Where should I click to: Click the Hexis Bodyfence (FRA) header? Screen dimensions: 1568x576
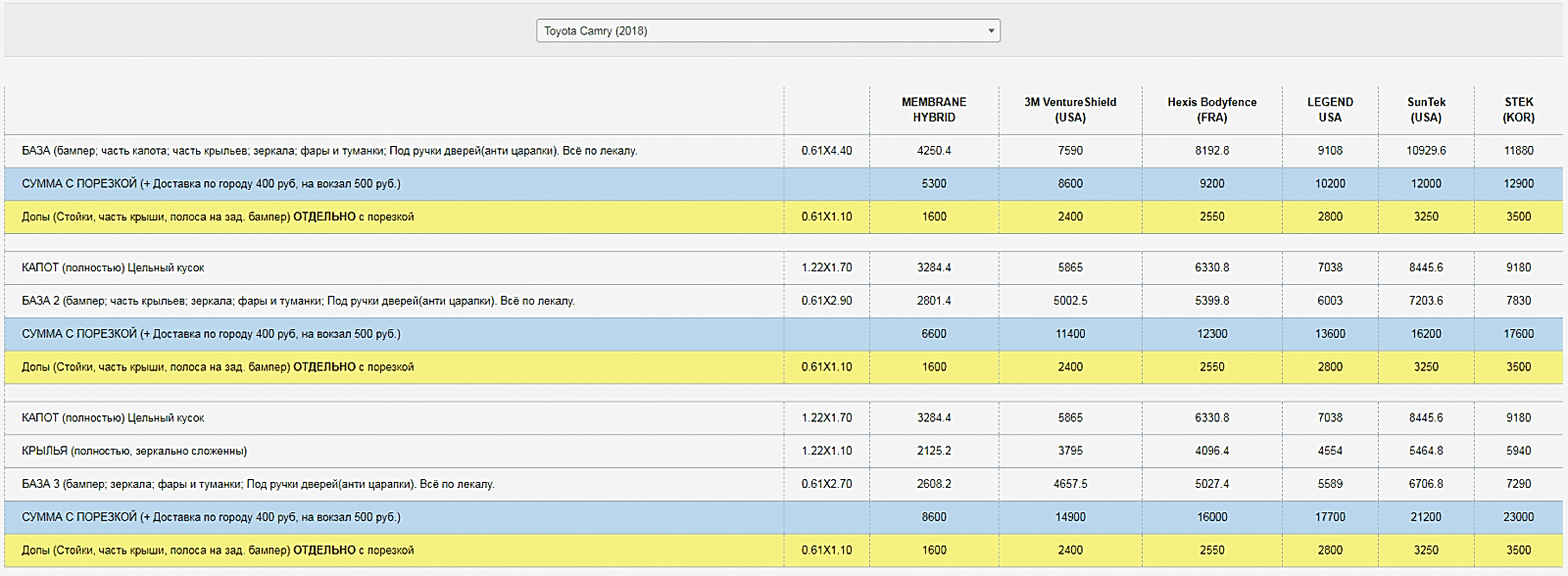point(1212,110)
